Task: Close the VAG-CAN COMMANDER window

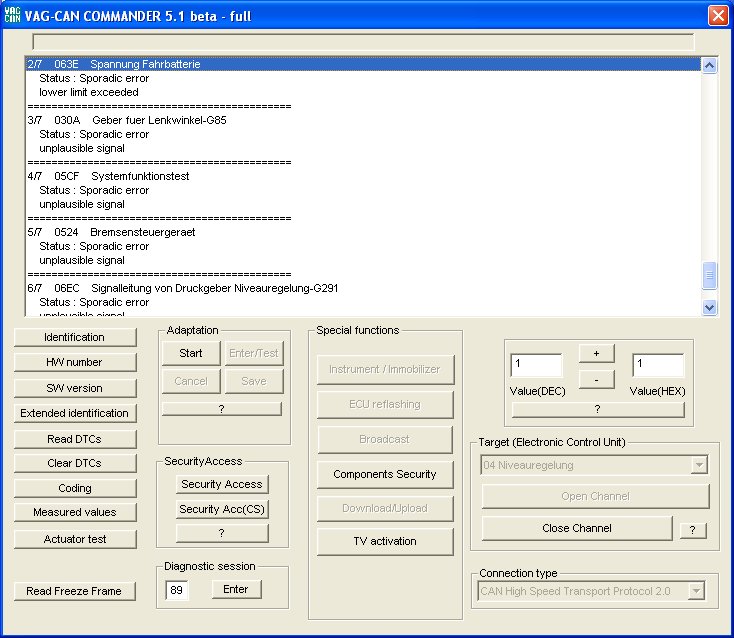Action: [x=718, y=15]
